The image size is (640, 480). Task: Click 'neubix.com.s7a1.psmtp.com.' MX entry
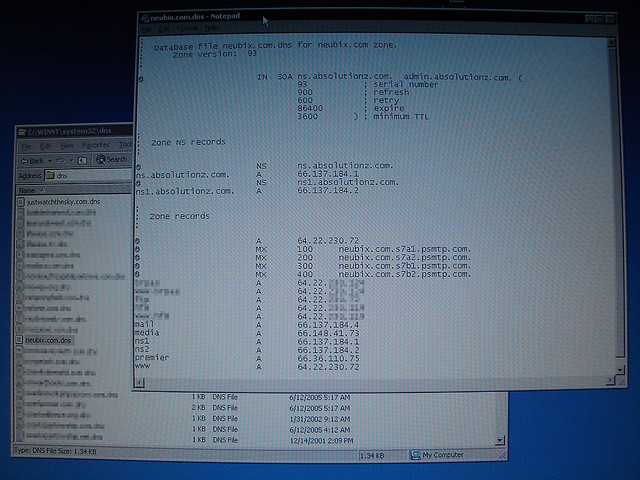coord(404,249)
